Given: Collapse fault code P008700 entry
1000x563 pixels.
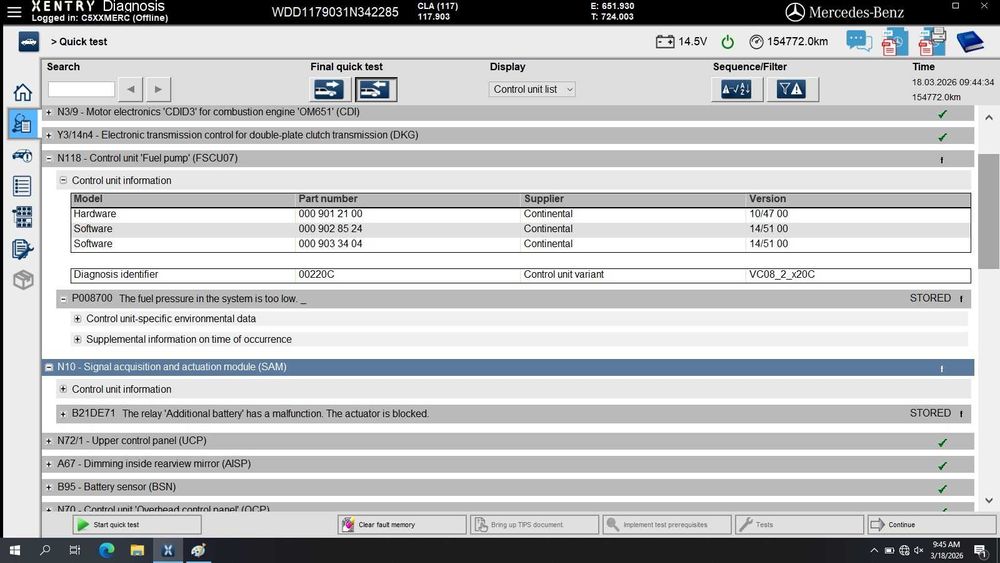Looking at the screenshot, I should click(x=63, y=299).
